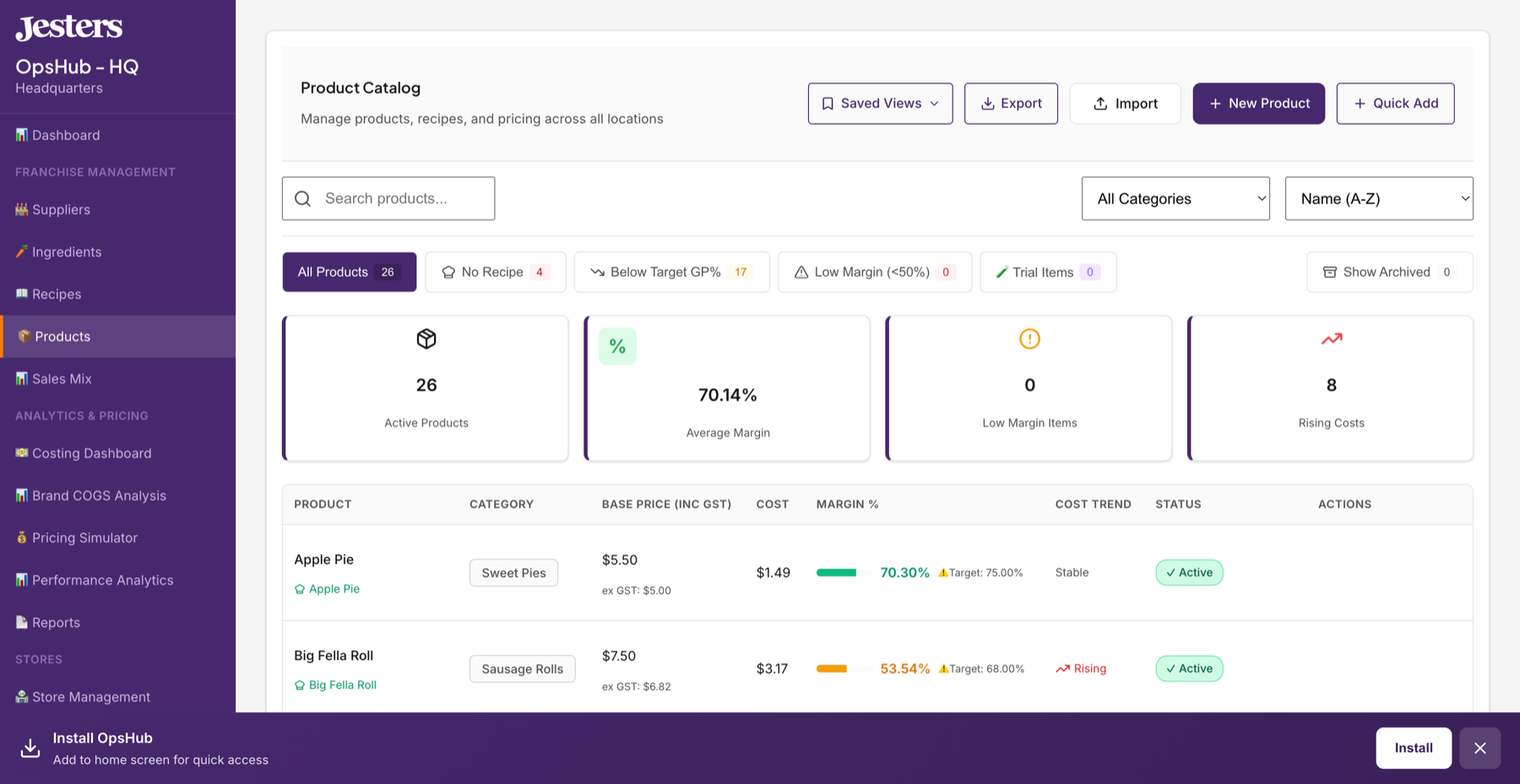Viewport: 1520px width, 784px height.
Task: Enable the Trial Items filter
Action: point(1047,272)
